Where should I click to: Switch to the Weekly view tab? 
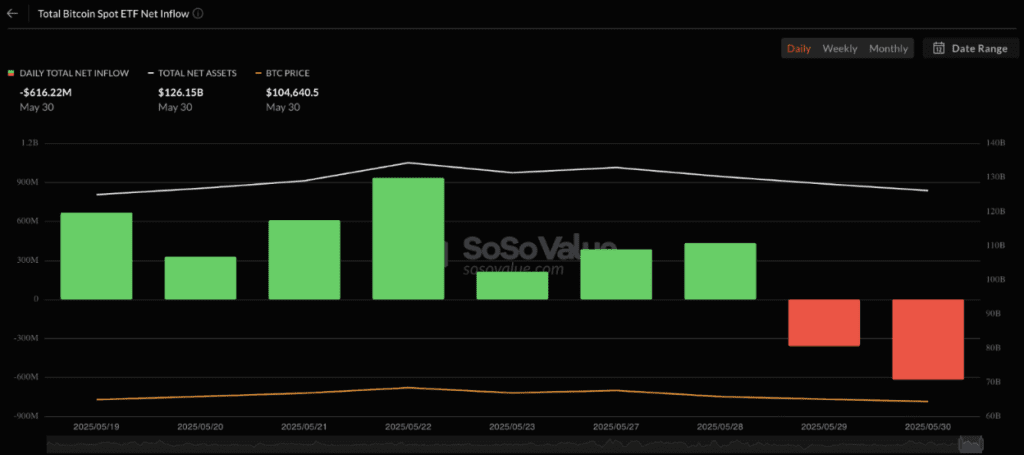(x=840, y=48)
